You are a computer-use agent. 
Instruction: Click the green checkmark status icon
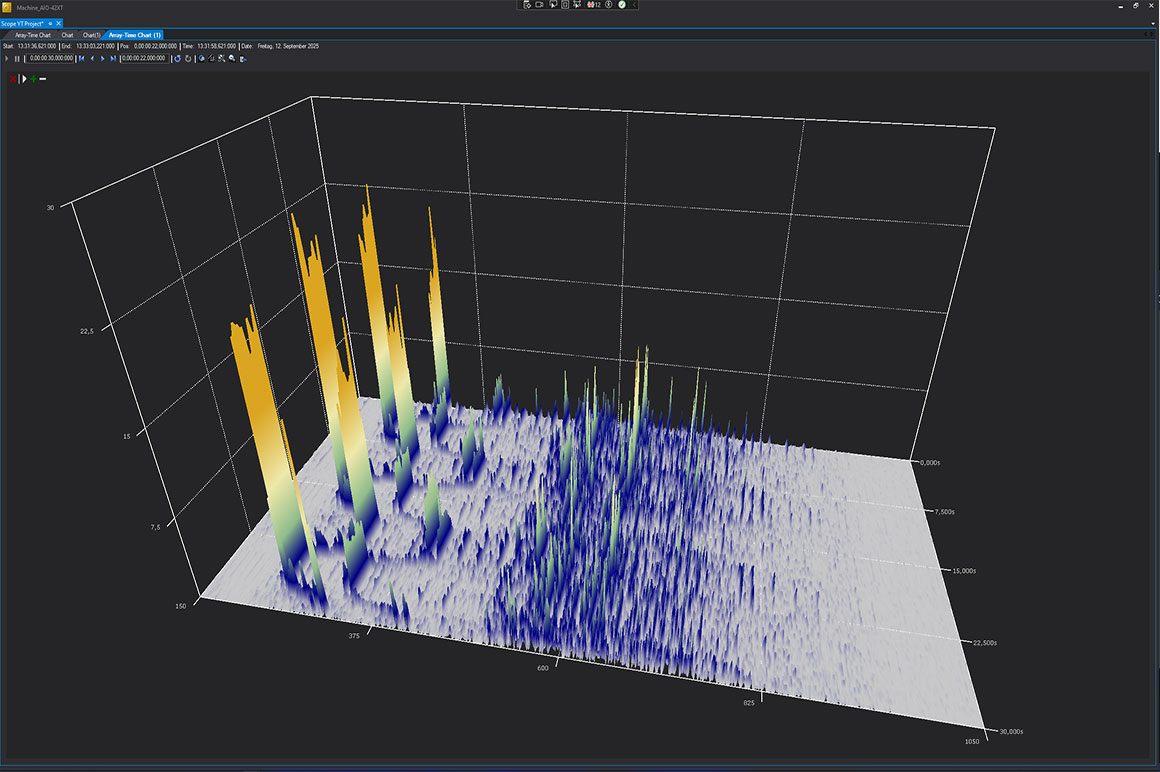[622, 5]
